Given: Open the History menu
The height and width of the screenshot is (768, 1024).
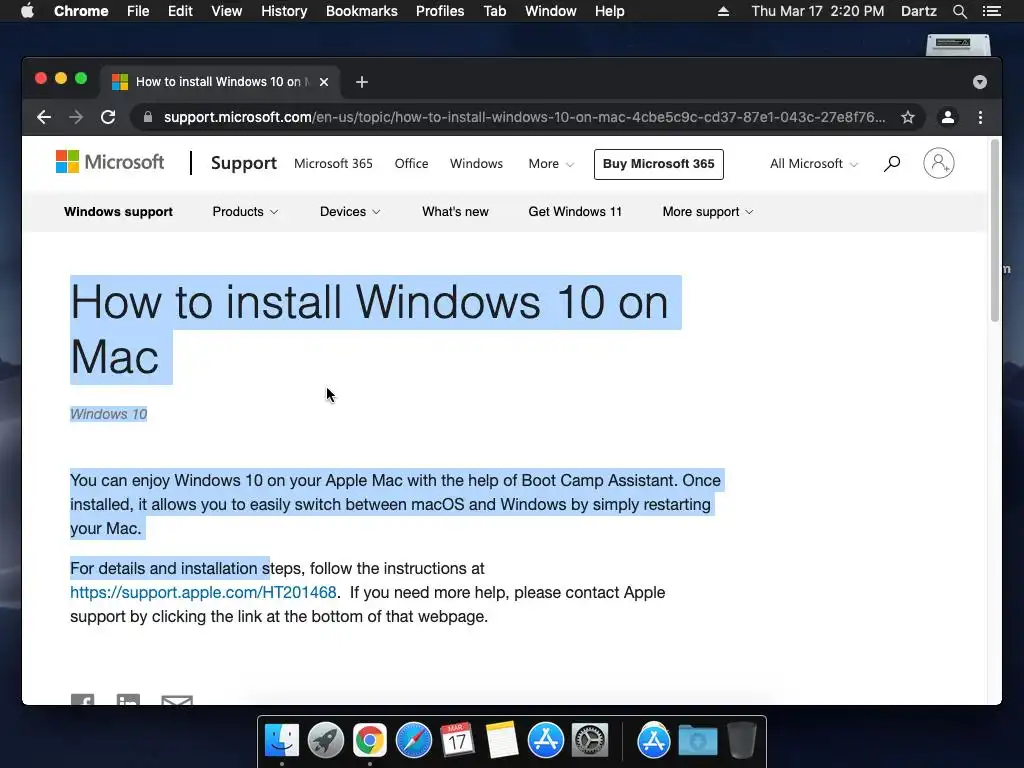Looking at the screenshot, I should pos(284,11).
